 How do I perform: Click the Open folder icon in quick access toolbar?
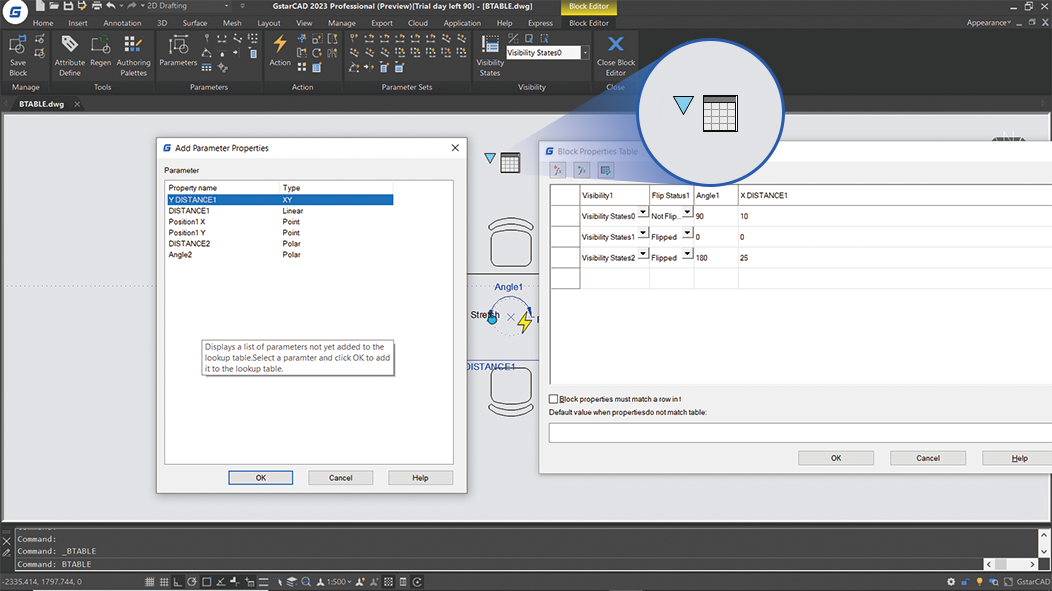[x=54, y=6]
